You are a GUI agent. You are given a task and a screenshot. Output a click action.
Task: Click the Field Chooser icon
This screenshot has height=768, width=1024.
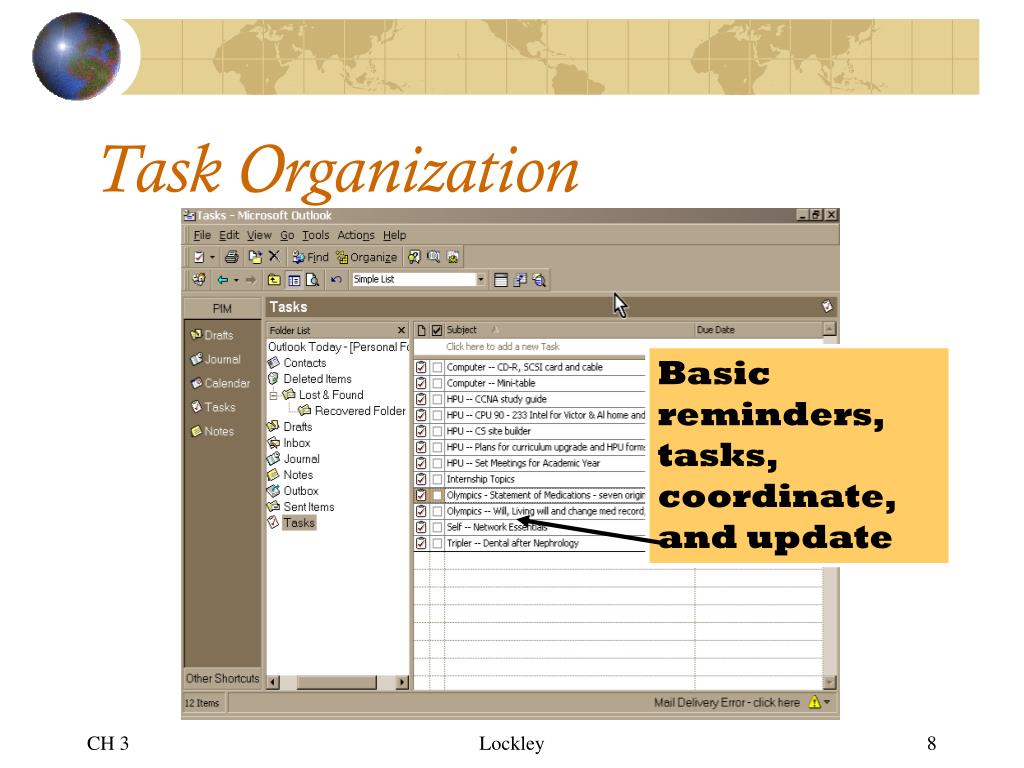point(520,280)
